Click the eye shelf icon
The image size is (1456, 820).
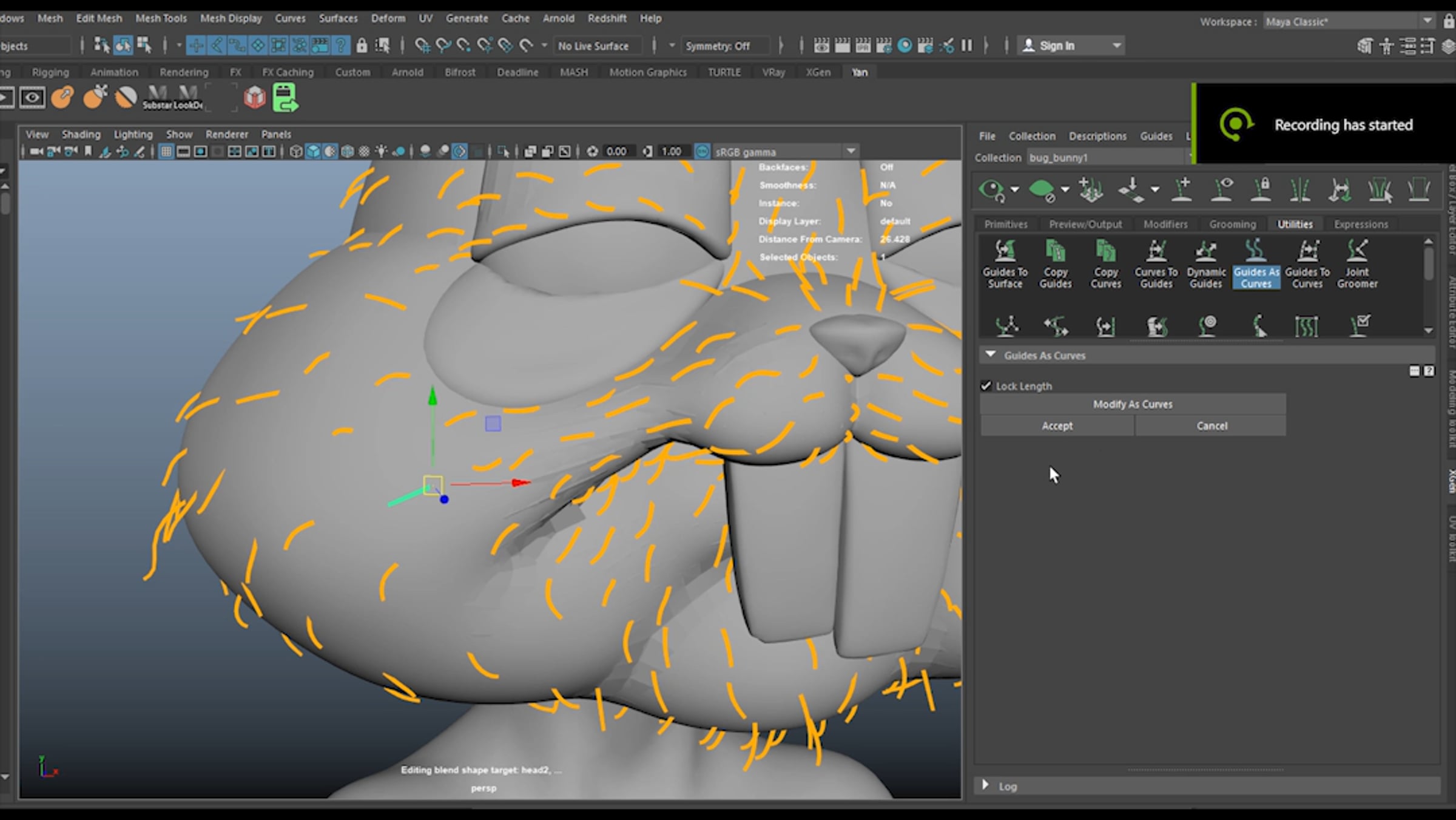[32, 97]
